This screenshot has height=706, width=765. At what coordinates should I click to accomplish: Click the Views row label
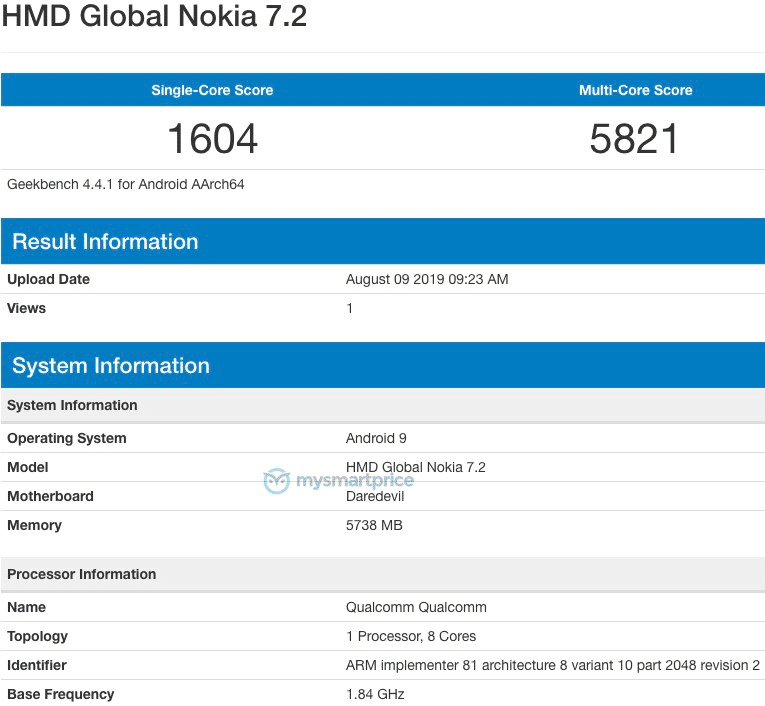click(x=27, y=308)
